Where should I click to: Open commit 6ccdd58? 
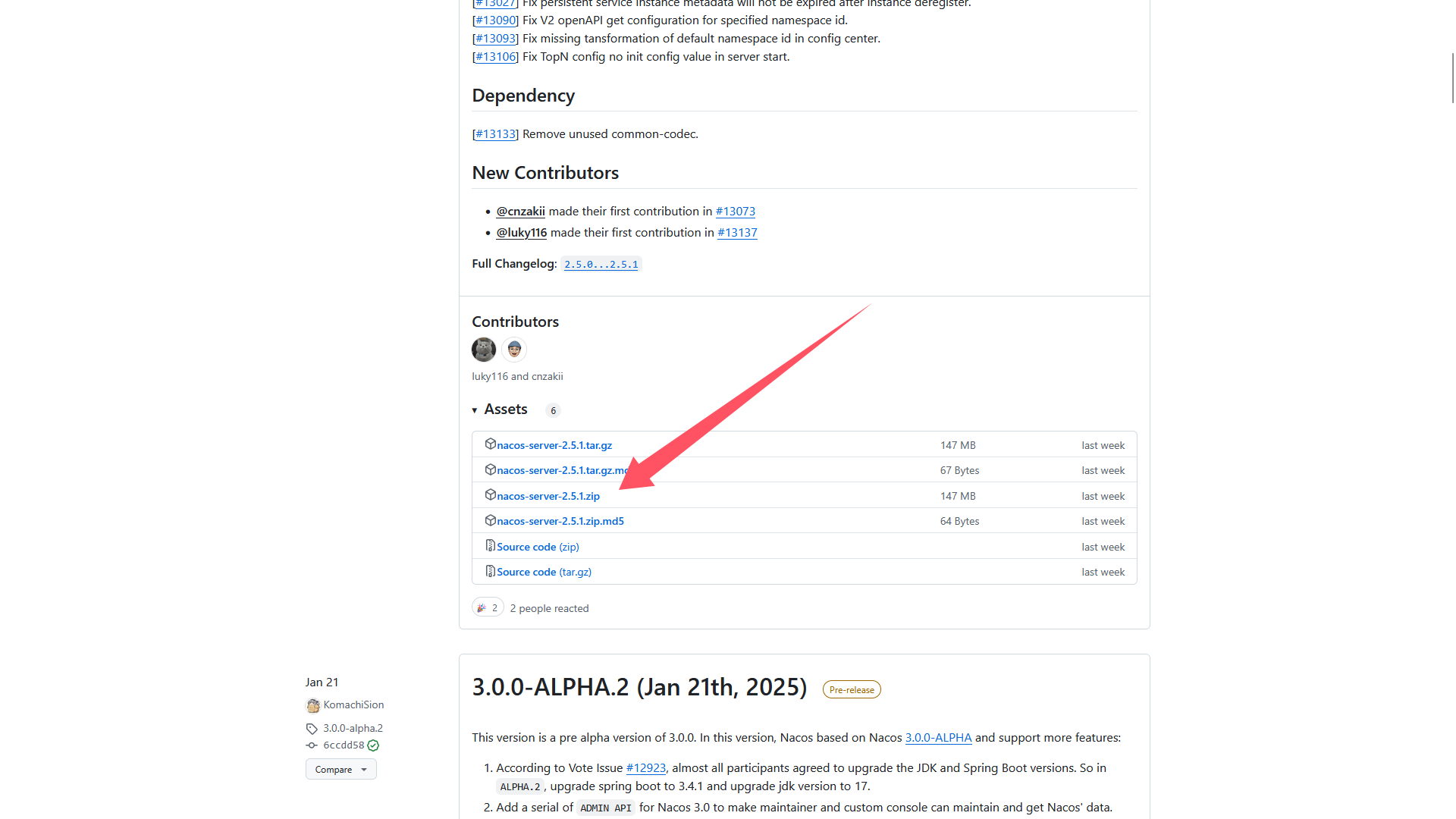[344, 745]
